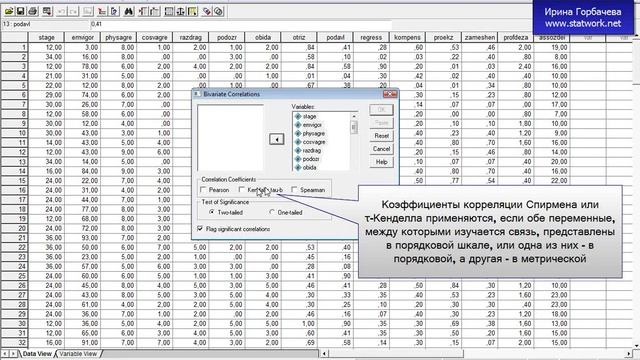Select the zameshen column header
This screenshot has height=360, width=640.
pyautogui.click(x=479, y=37)
